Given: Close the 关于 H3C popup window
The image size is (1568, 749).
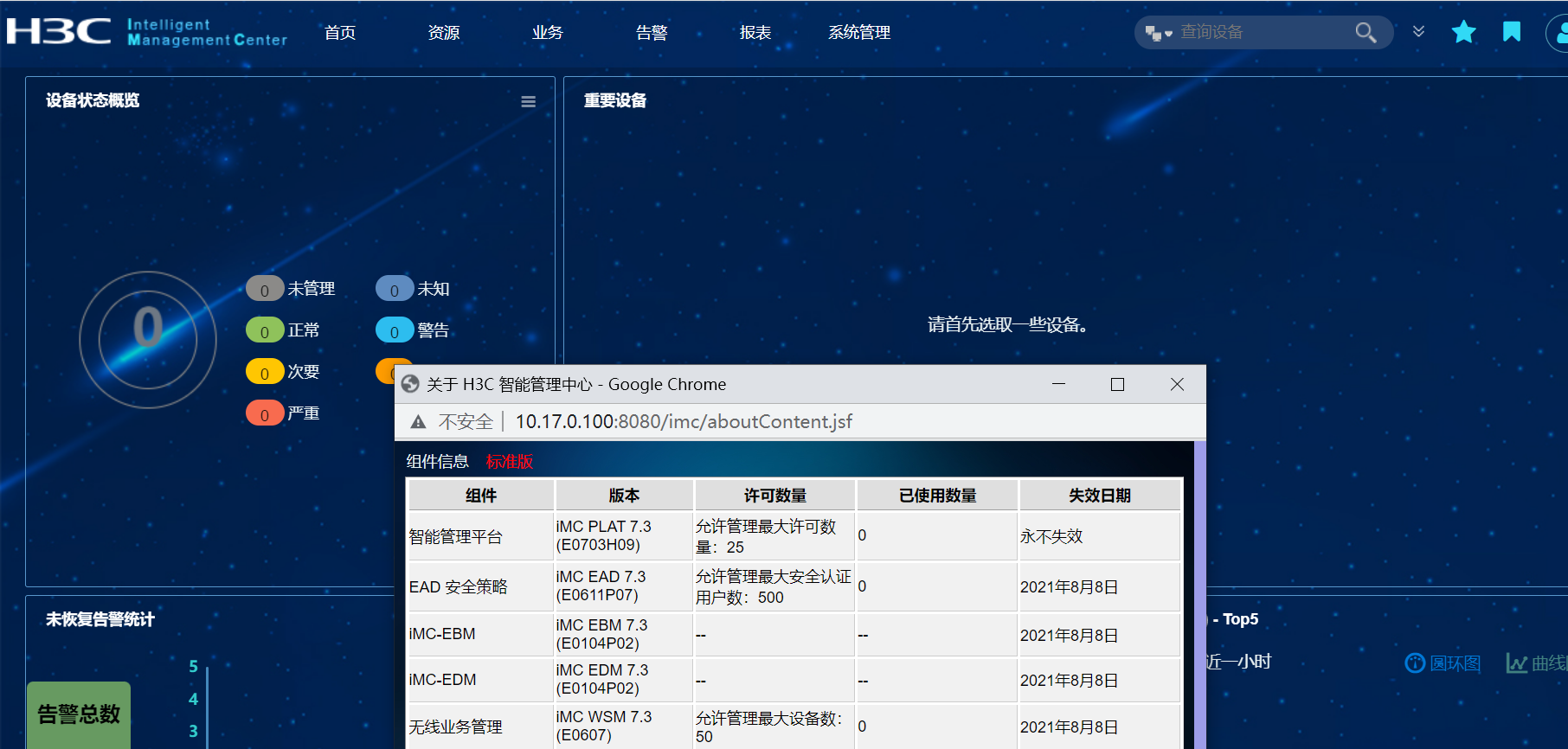Looking at the screenshot, I should tap(1177, 384).
